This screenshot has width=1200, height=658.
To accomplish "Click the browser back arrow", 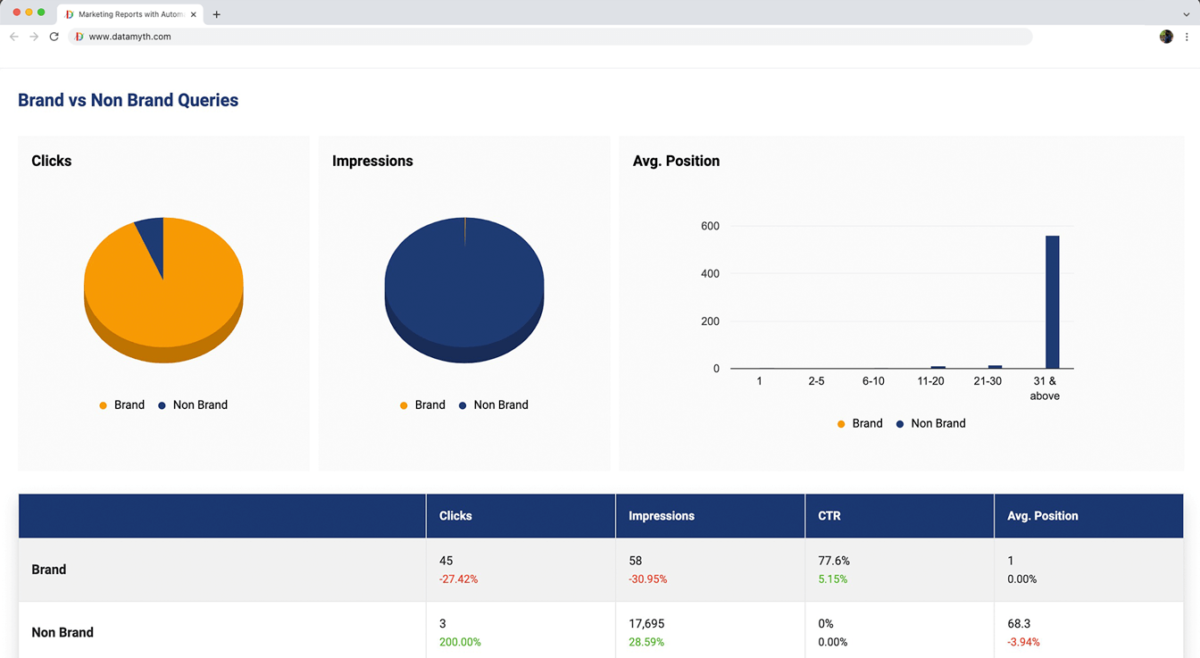I will click(x=13, y=36).
